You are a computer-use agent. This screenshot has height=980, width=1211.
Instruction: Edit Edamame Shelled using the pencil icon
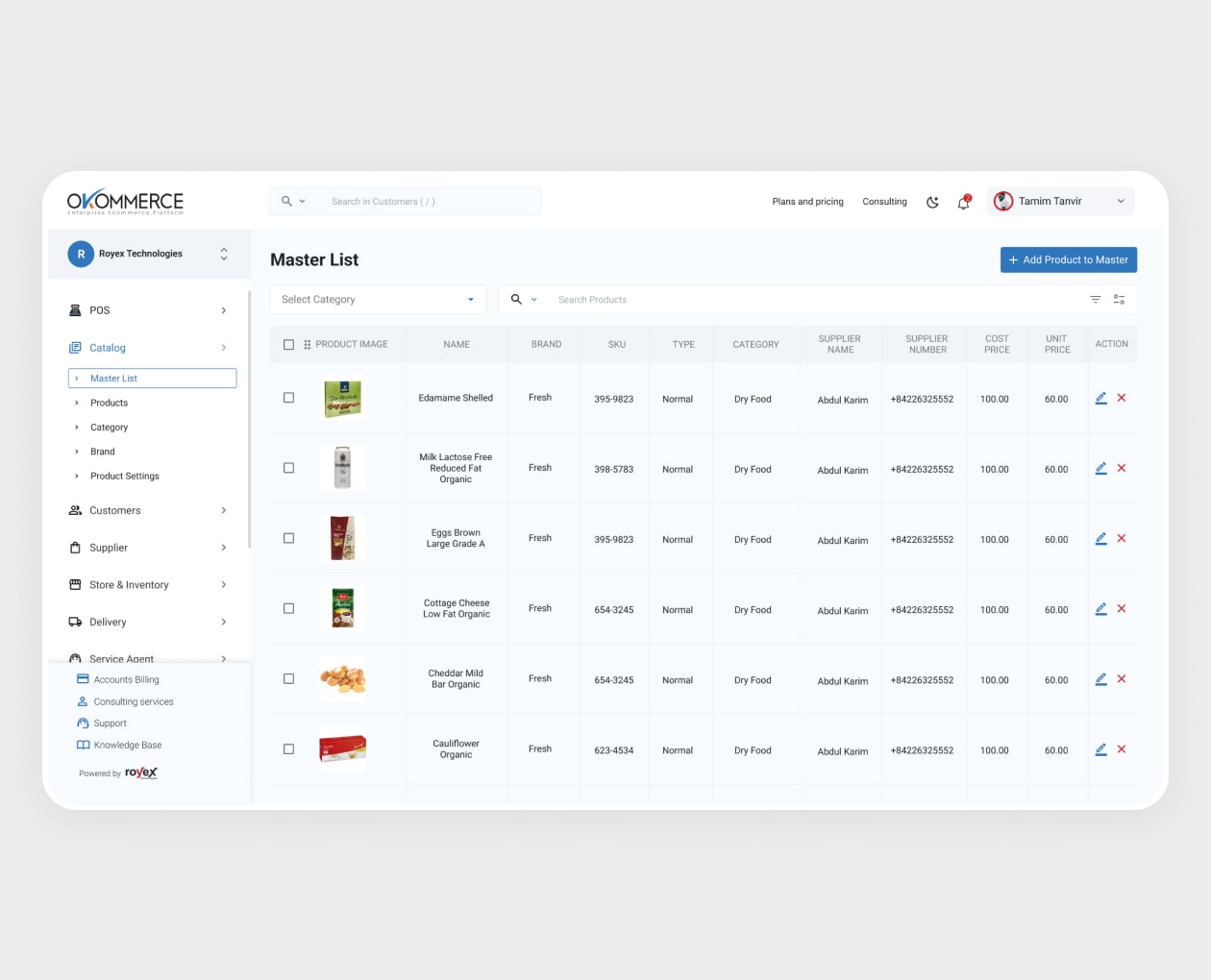pyautogui.click(x=1101, y=397)
